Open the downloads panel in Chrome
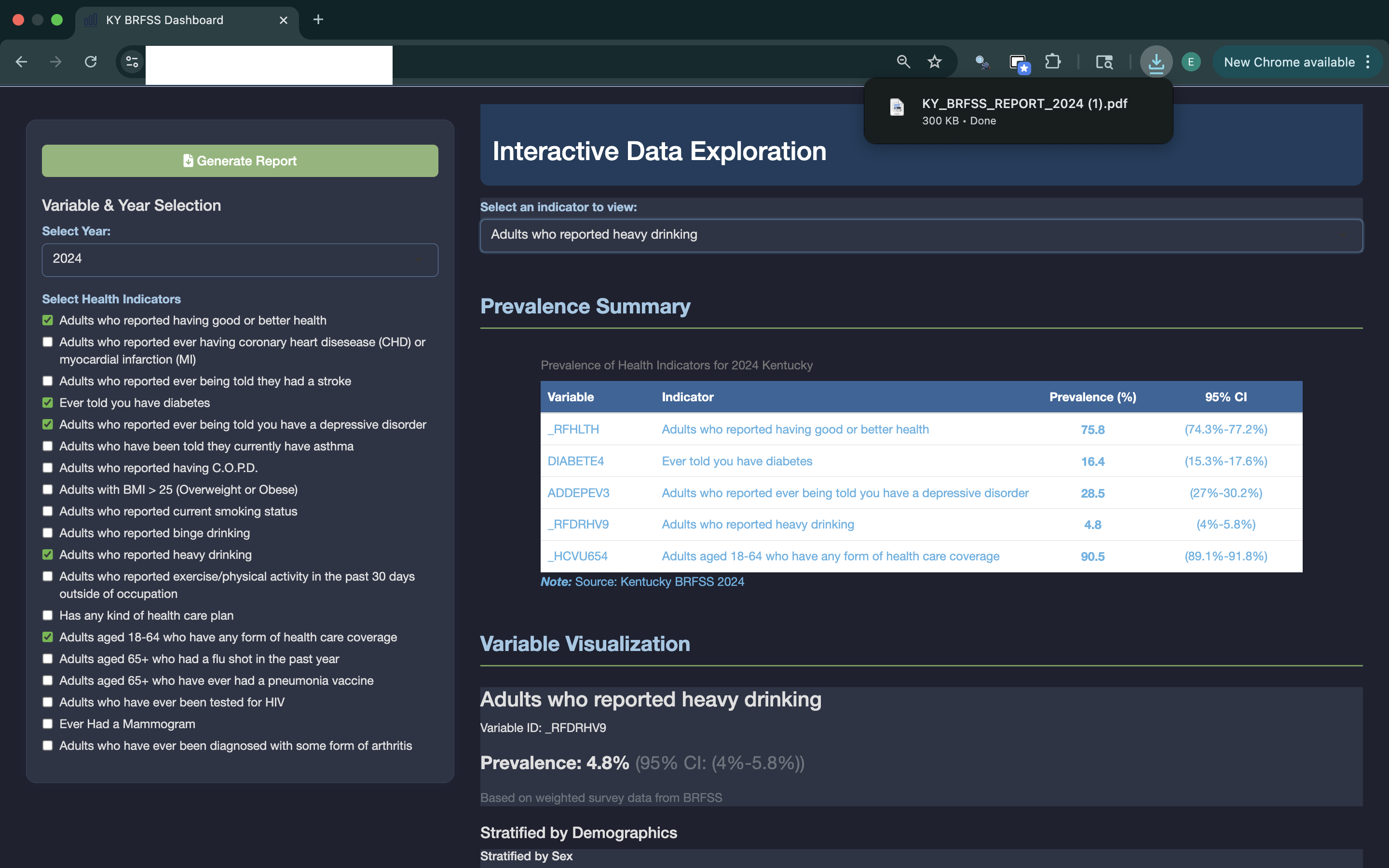 tap(1156, 61)
